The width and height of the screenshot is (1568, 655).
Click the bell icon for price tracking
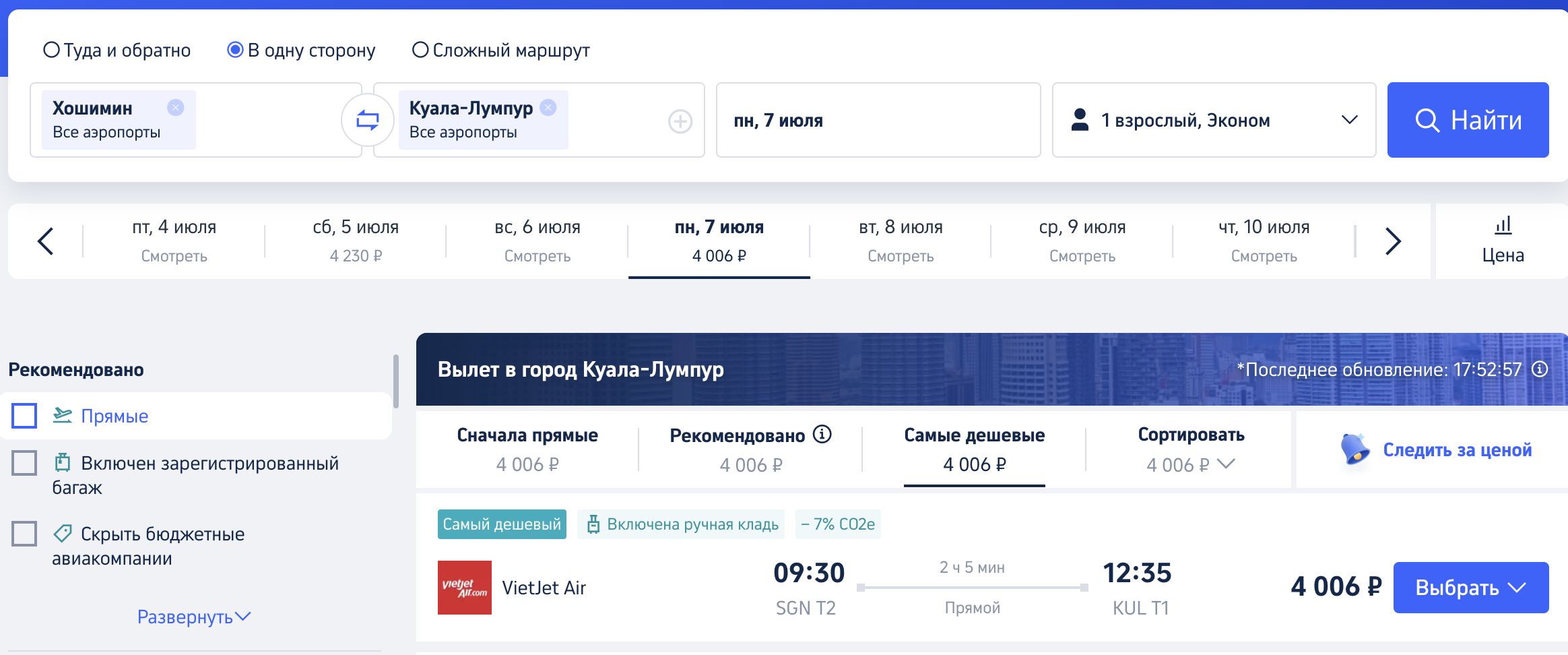(1354, 449)
